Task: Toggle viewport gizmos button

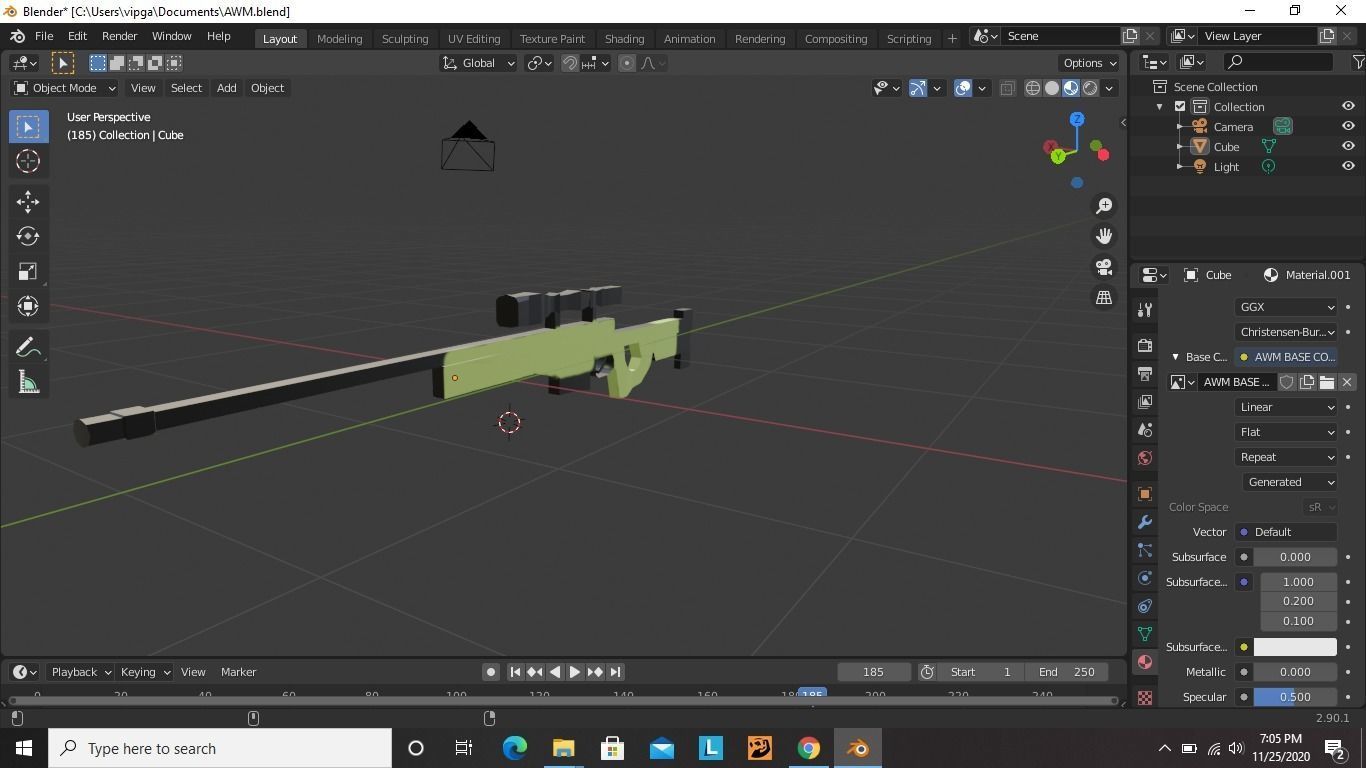Action: [918, 88]
